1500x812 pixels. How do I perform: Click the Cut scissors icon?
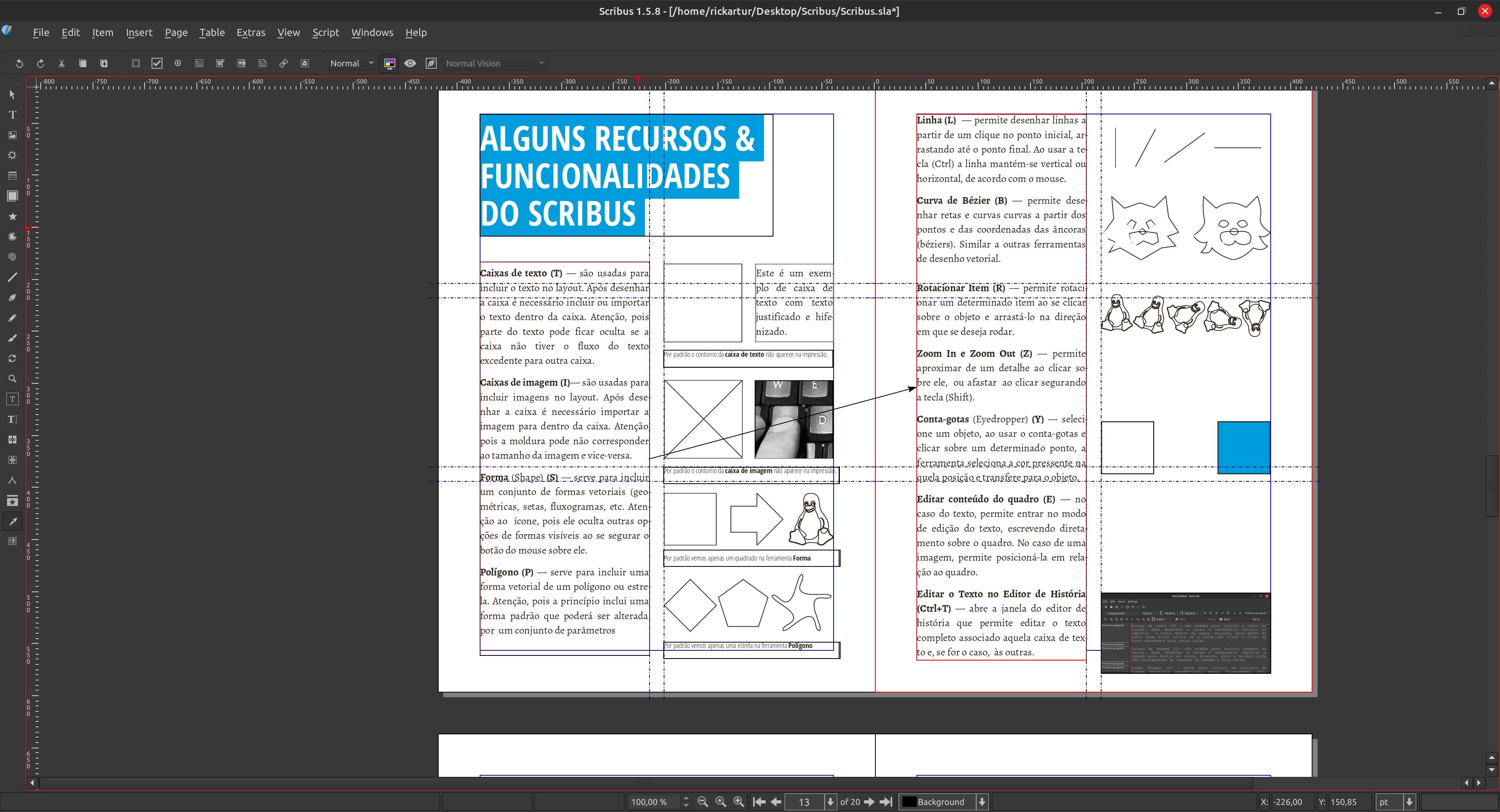click(62, 64)
